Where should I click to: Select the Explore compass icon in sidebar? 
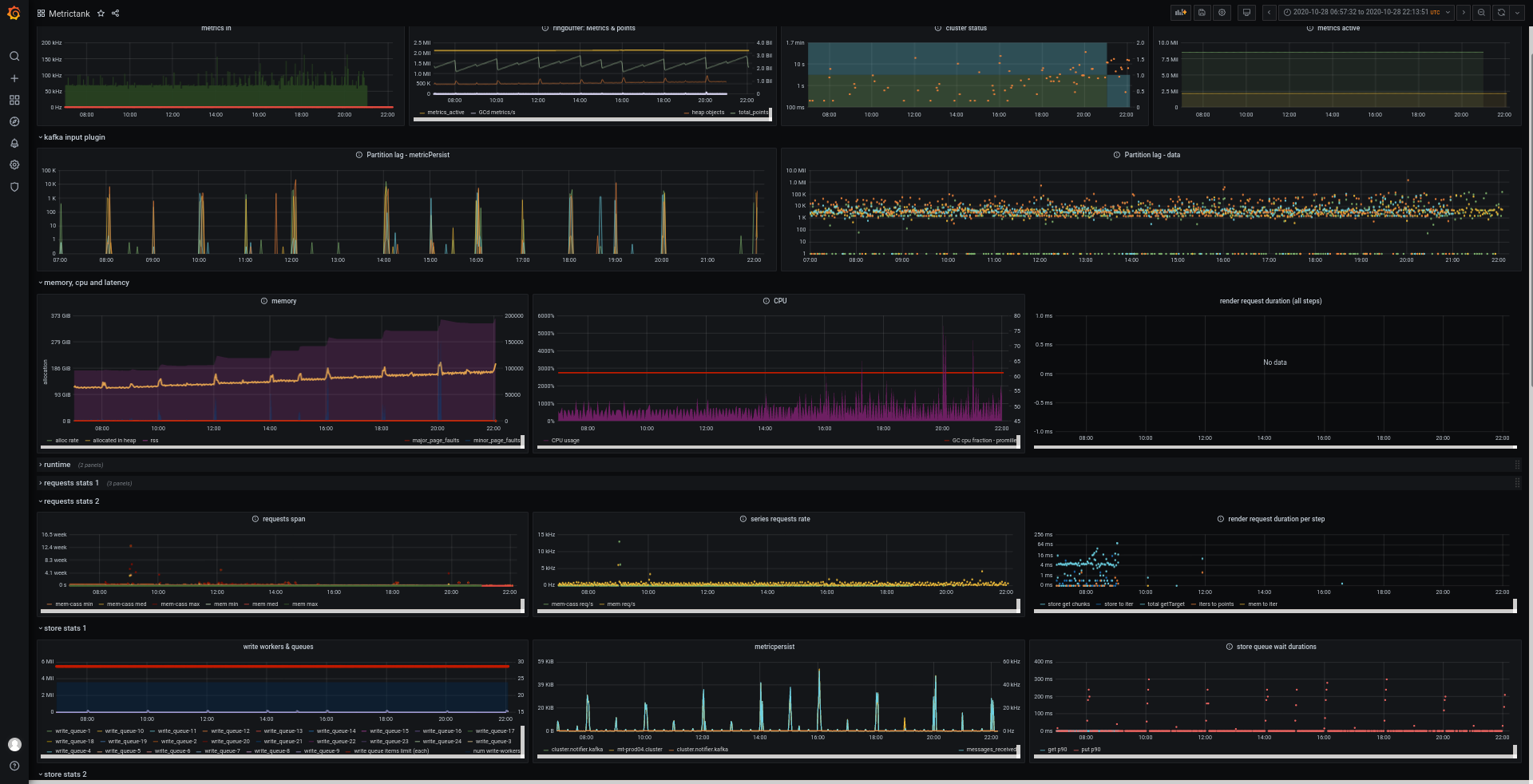tap(14, 121)
